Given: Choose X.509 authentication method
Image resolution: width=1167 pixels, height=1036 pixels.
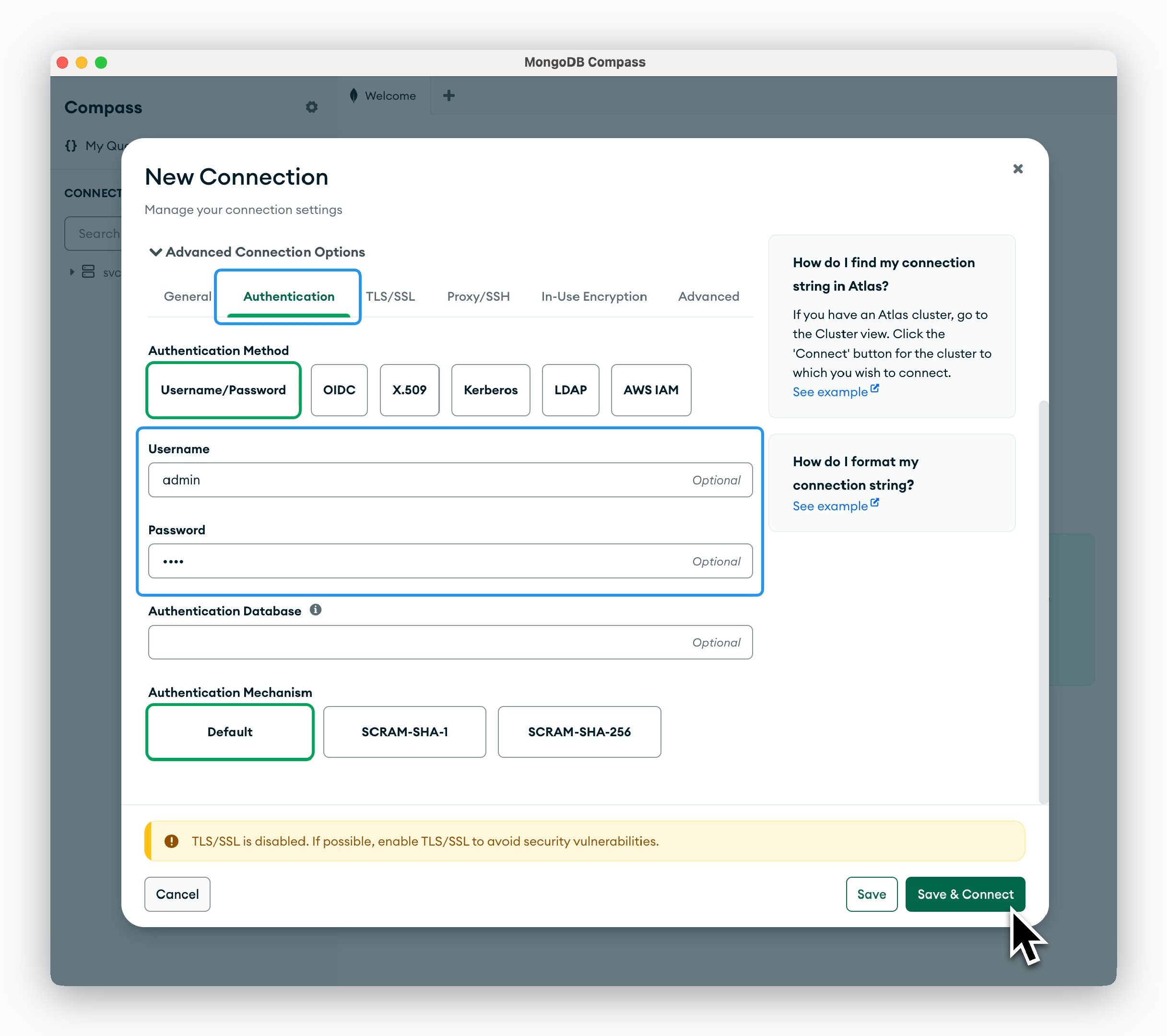Looking at the screenshot, I should [x=409, y=390].
